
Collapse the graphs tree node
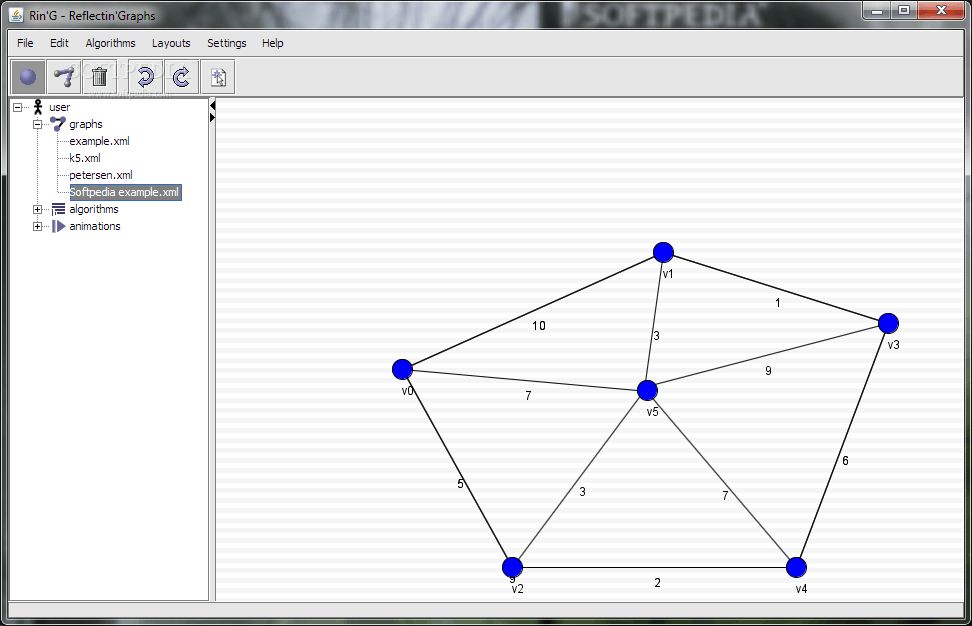pyautogui.click(x=38, y=124)
